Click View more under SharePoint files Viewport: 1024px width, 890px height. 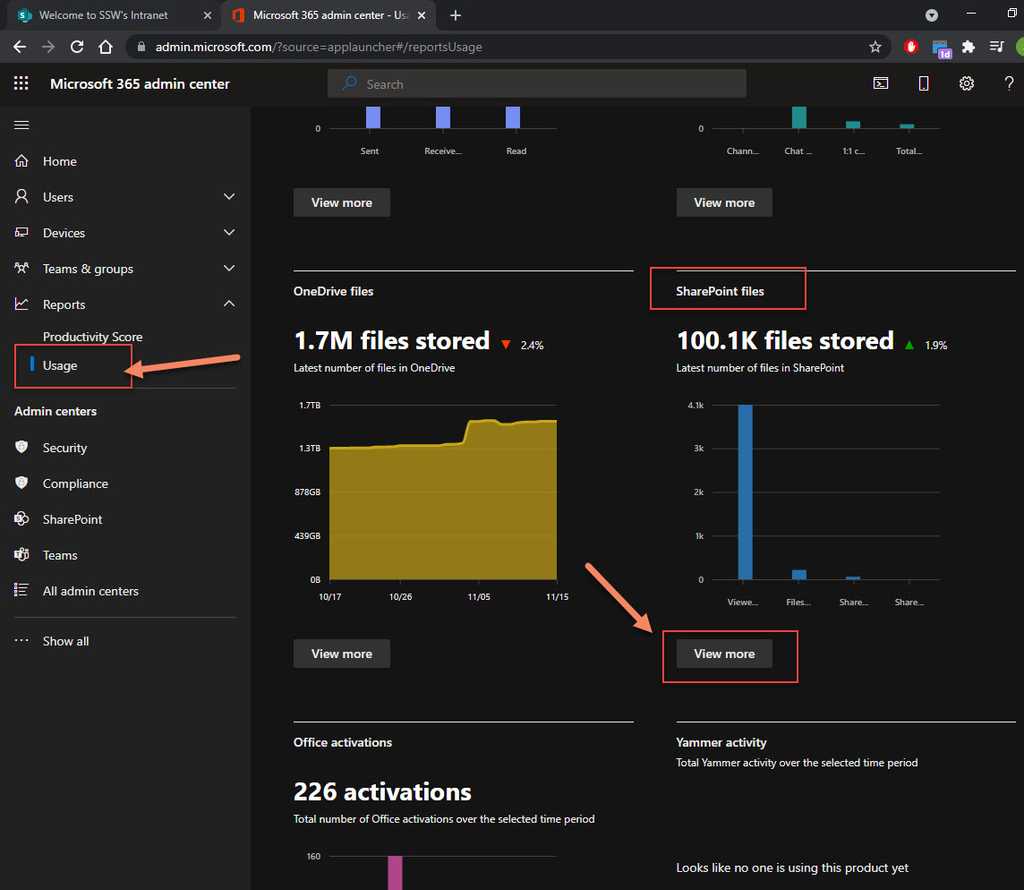724,653
